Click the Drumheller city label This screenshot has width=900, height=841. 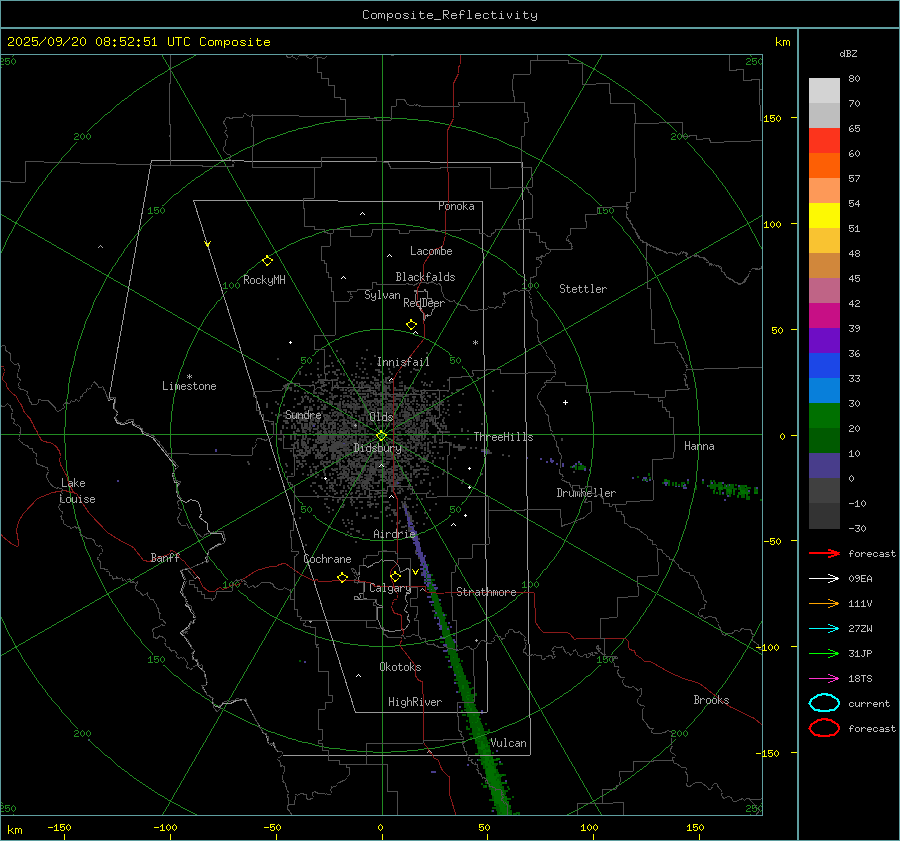point(586,493)
